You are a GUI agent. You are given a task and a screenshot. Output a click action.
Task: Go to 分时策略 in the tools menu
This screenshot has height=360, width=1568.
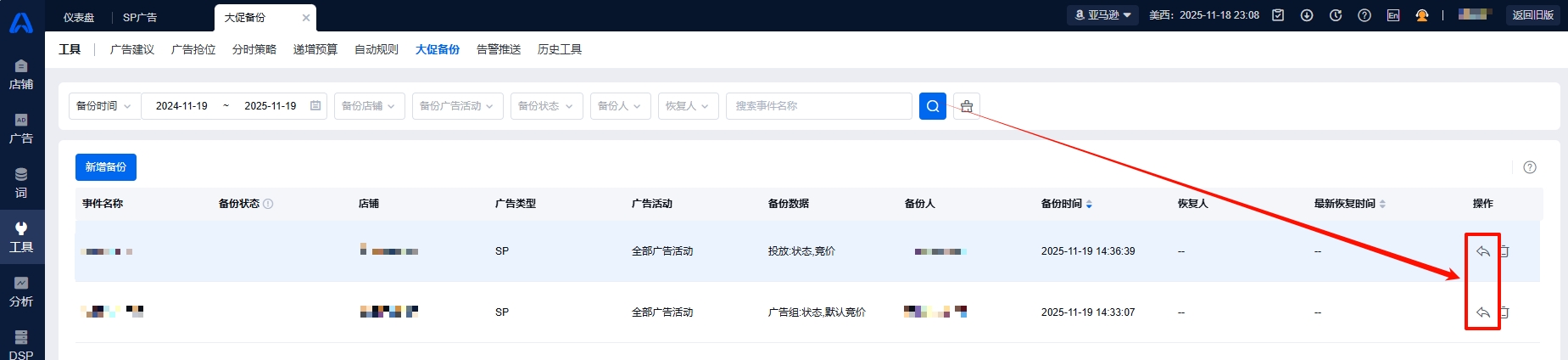click(254, 49)
